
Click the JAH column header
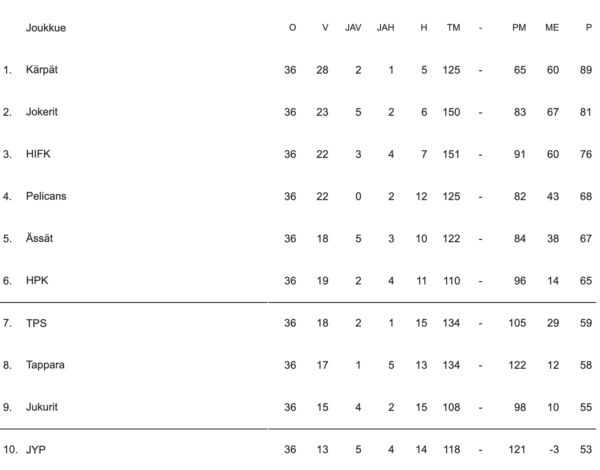385,27
